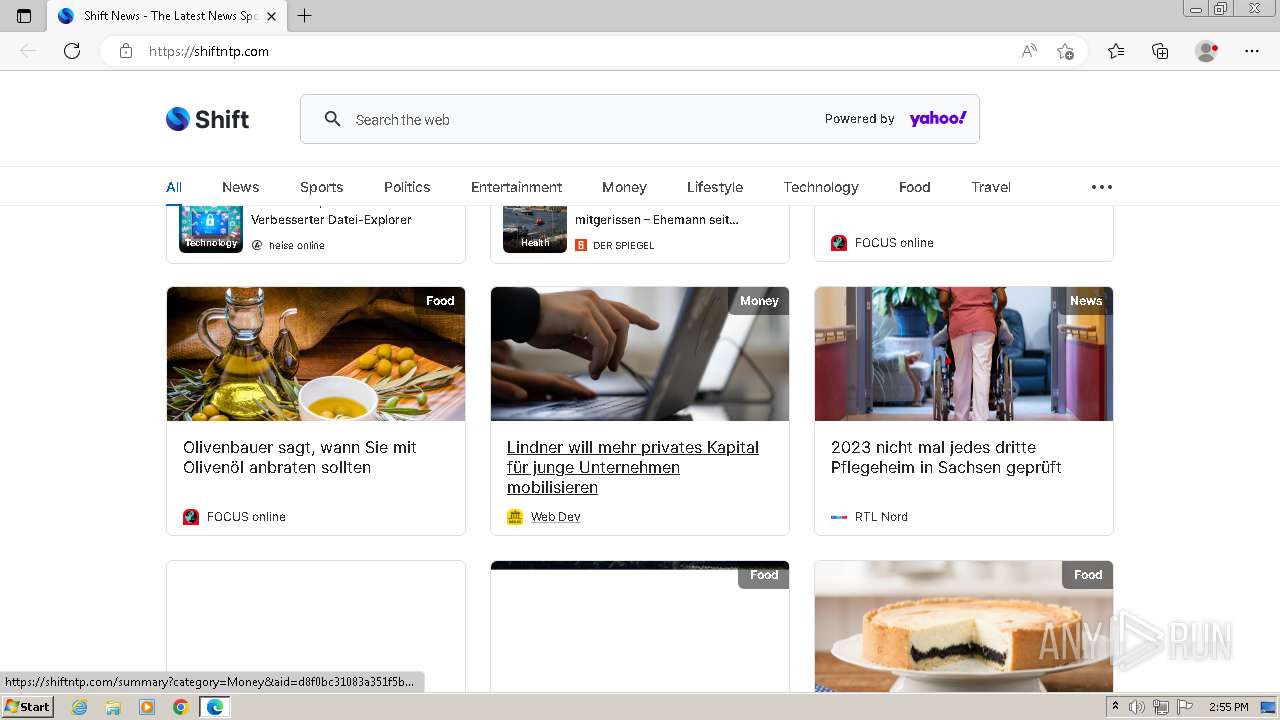Image resolution: width=1280 pixels, height=720 pixels.
Task: Click the browser address bar URL
Action: (209, 51)
